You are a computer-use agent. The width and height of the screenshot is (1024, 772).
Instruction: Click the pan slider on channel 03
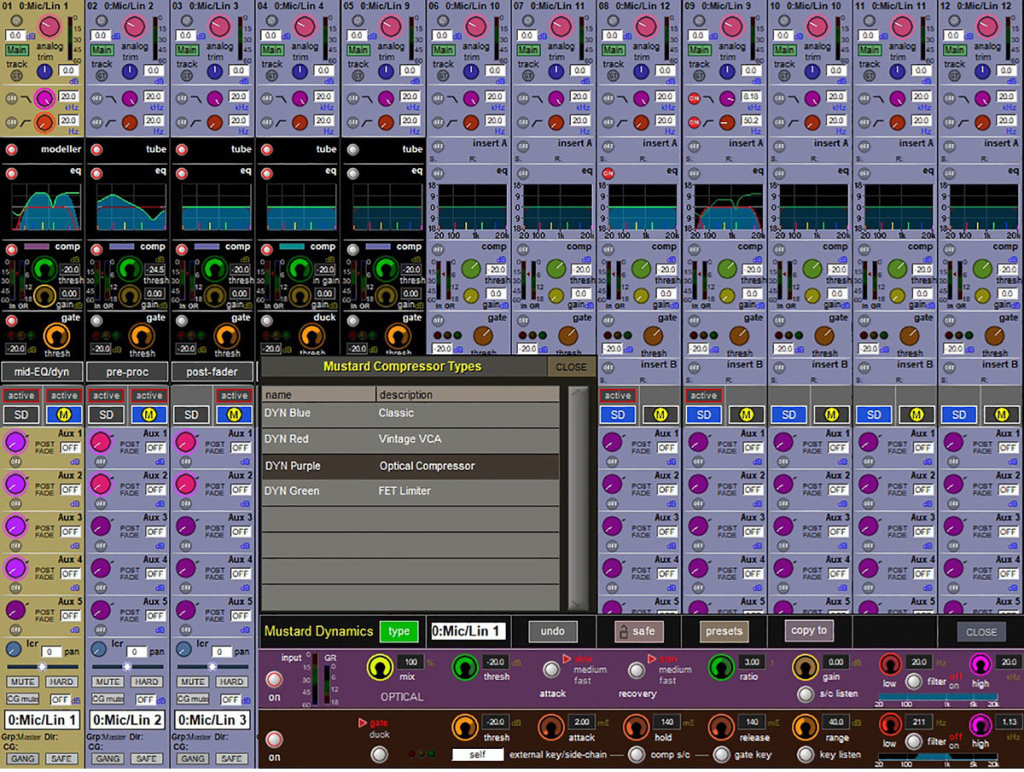coord(212,666)
